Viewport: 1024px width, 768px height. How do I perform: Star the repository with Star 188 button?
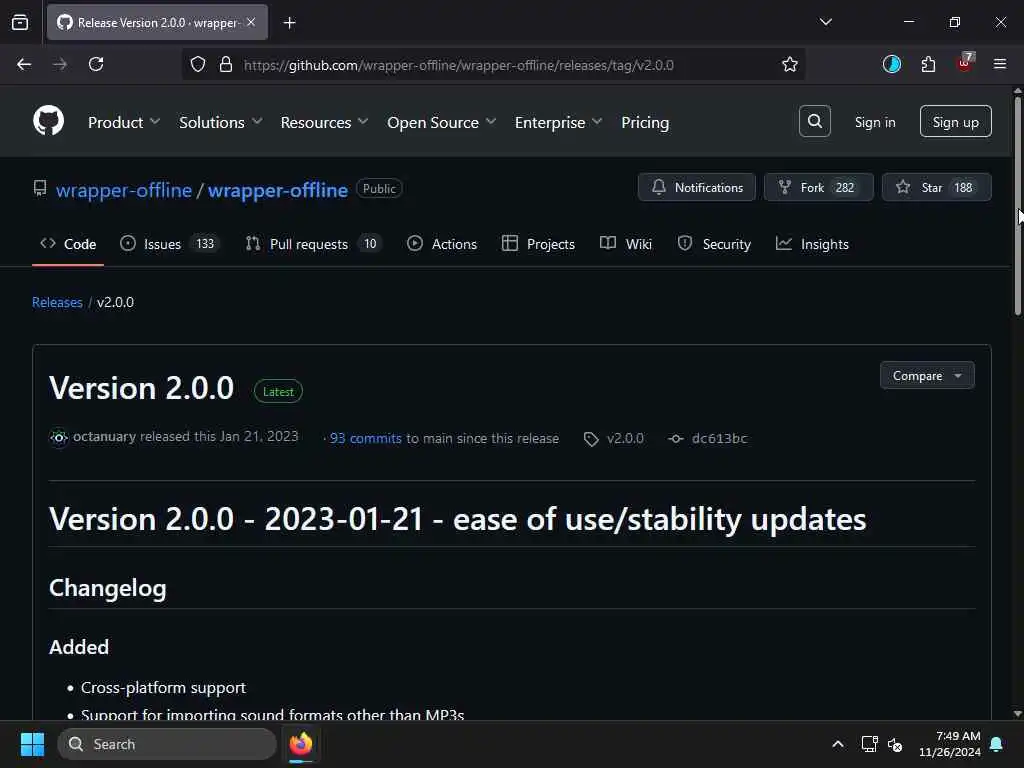coord(936,187)
